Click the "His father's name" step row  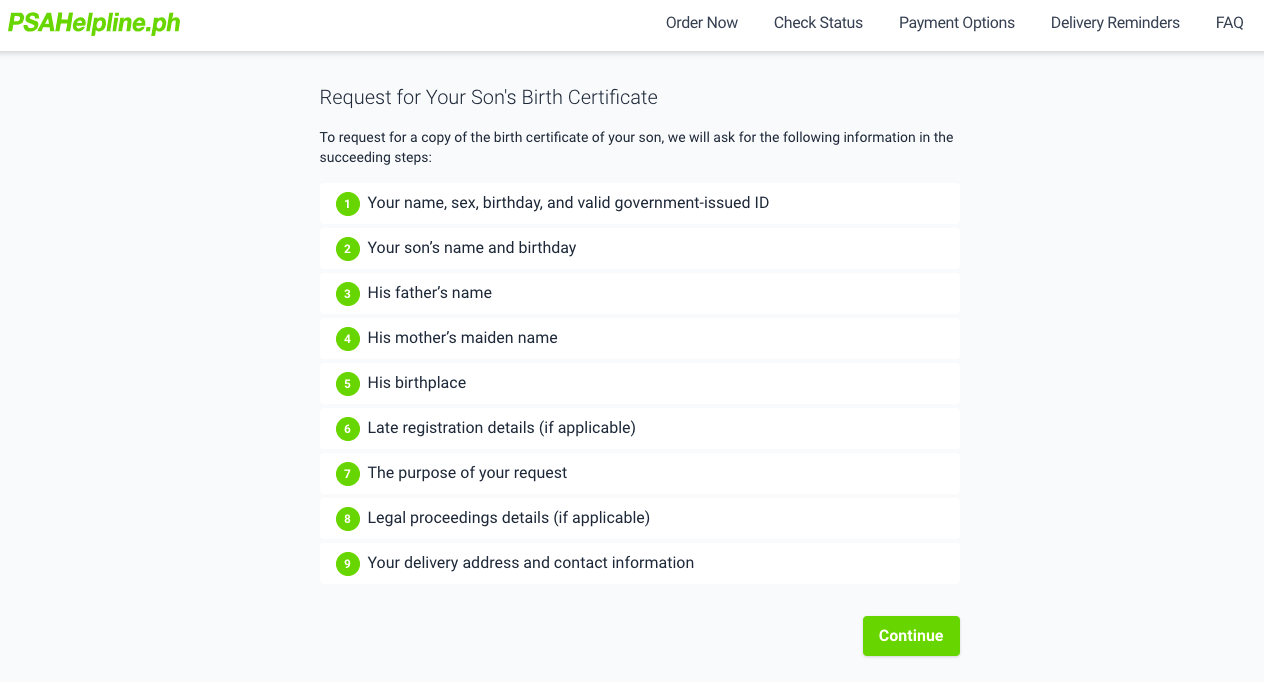[640, 294]
